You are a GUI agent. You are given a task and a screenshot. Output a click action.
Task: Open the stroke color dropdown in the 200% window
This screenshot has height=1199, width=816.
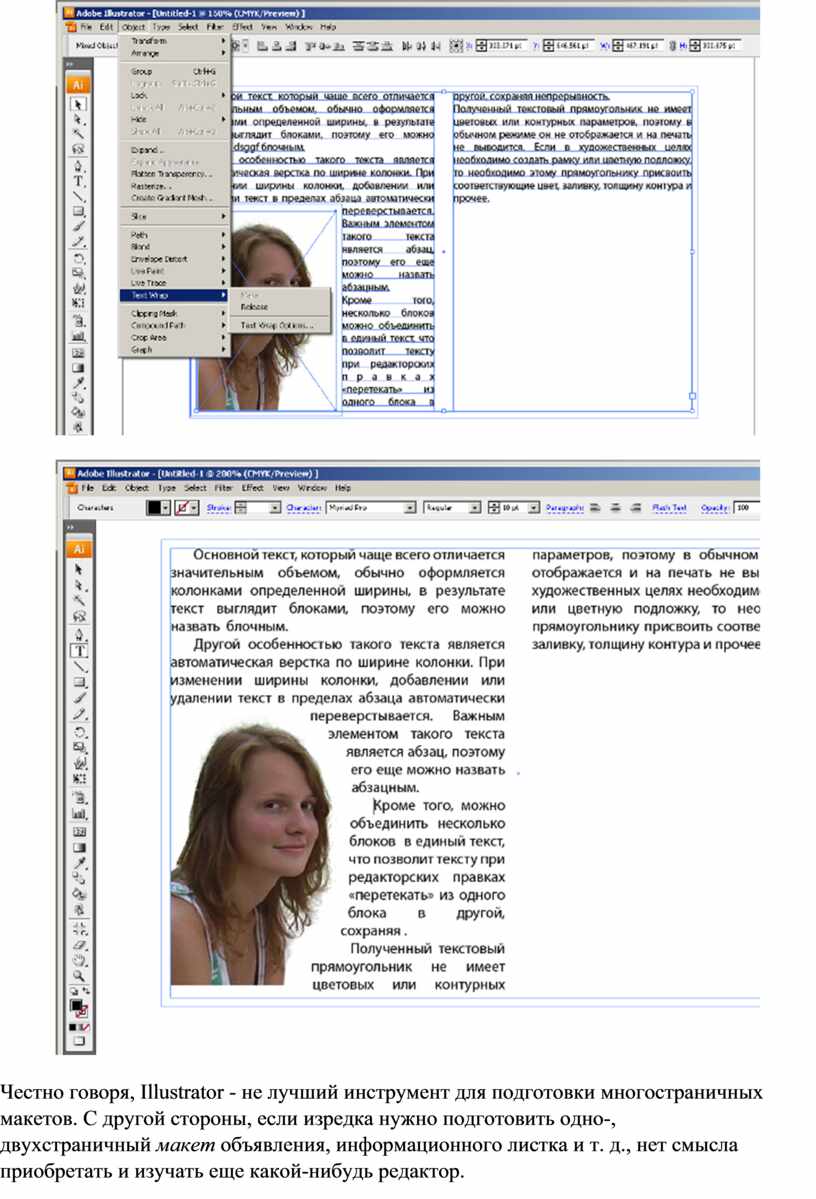194,508
